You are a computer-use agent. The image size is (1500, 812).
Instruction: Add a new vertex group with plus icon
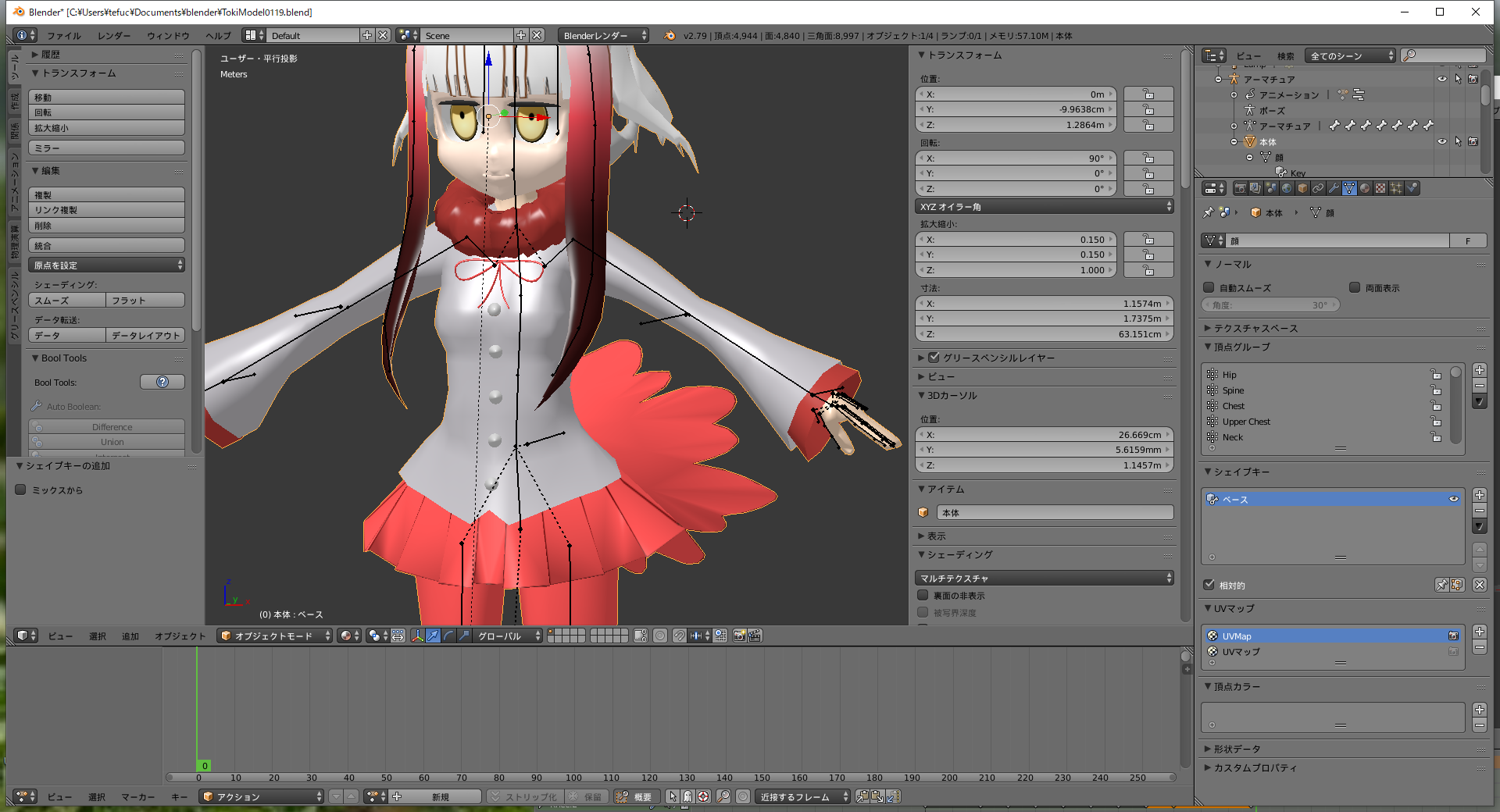point(1480,370)
